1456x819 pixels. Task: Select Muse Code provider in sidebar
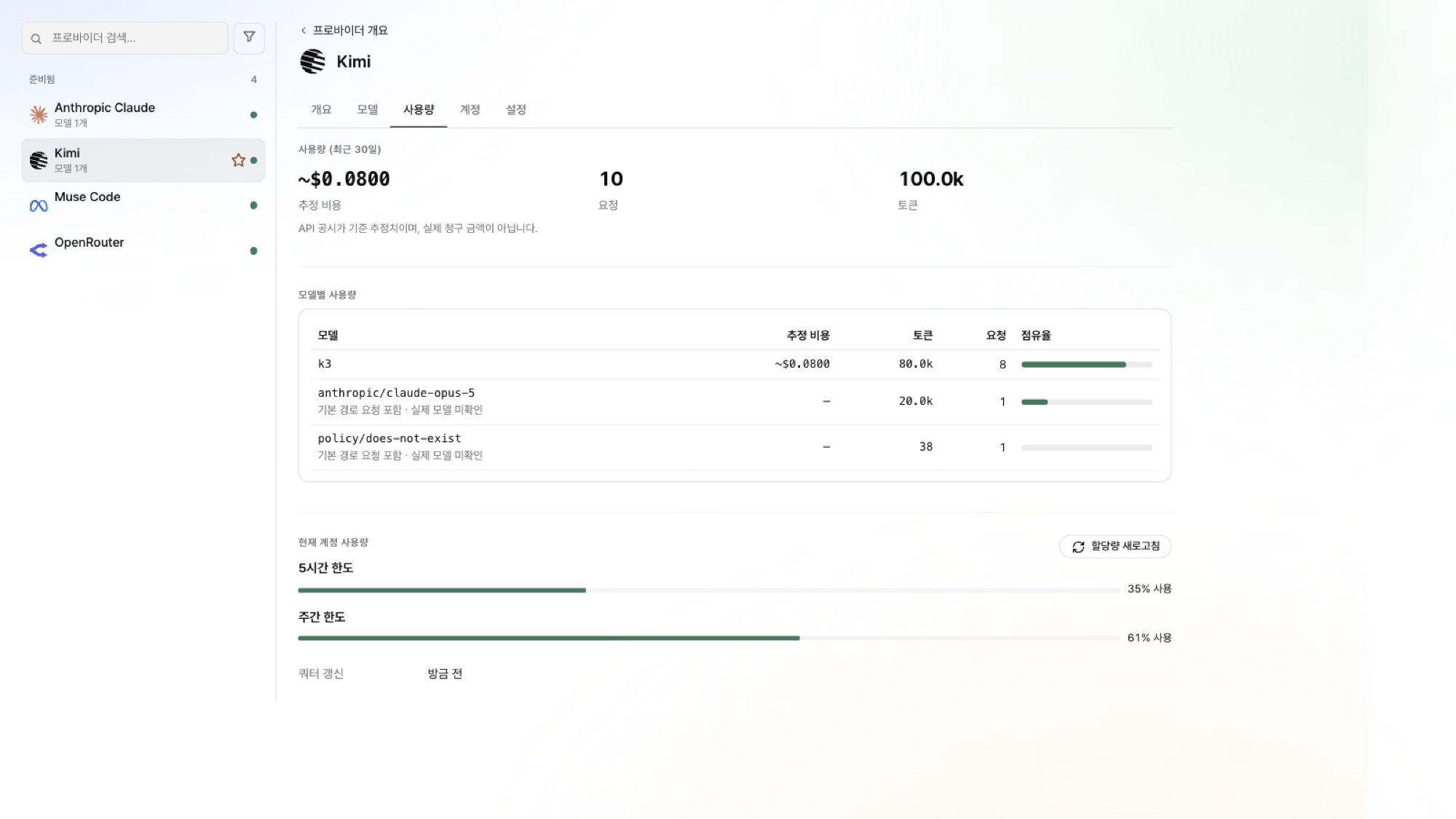[143, 205]
